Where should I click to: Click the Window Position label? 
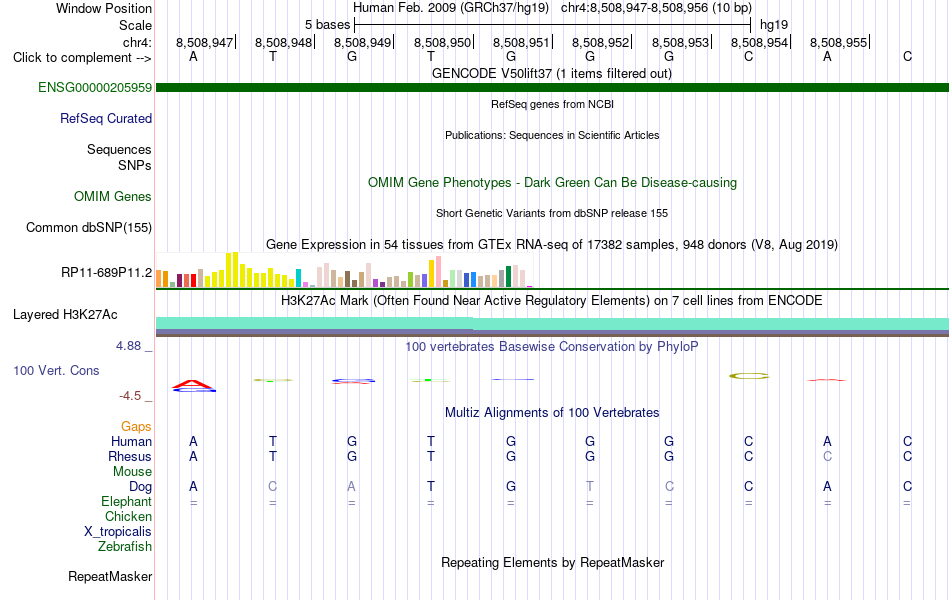click(104, 8)
